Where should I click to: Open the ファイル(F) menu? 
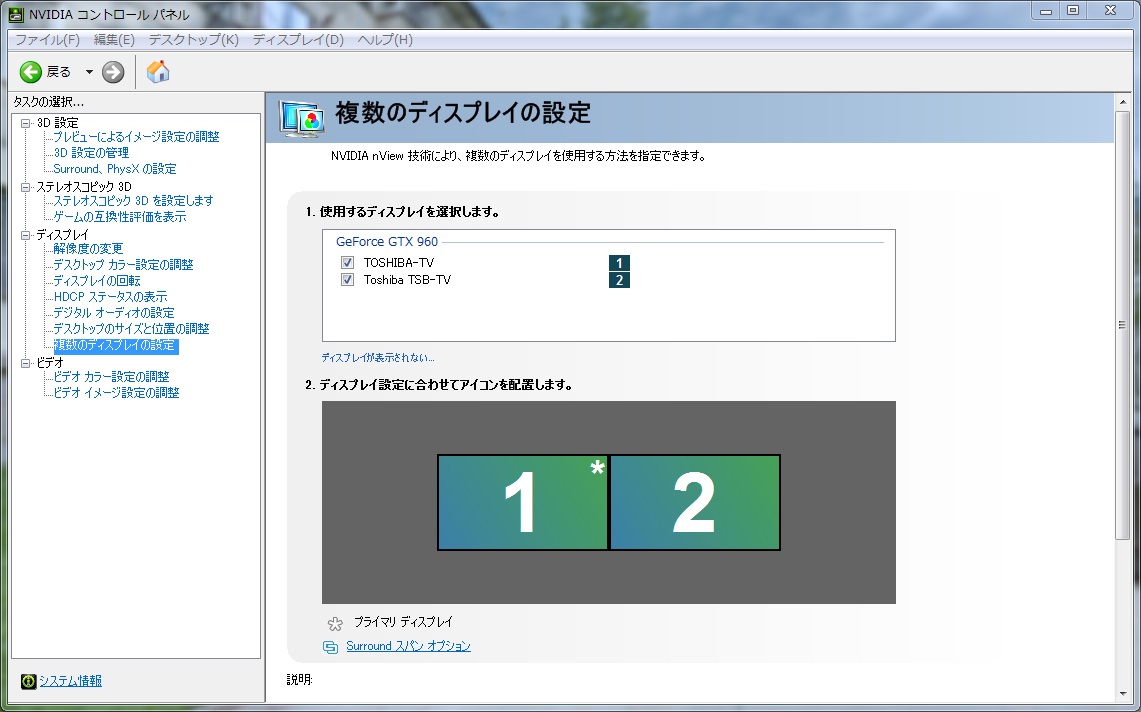click(47, 39)
